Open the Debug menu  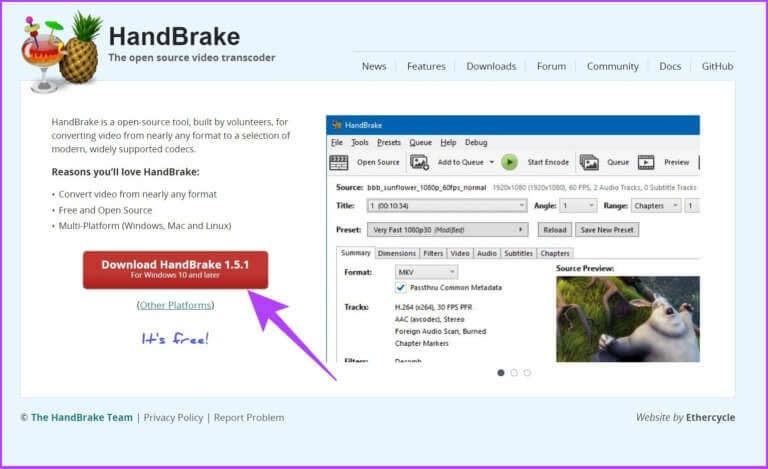pyautogui.click(x=476, y=142)
